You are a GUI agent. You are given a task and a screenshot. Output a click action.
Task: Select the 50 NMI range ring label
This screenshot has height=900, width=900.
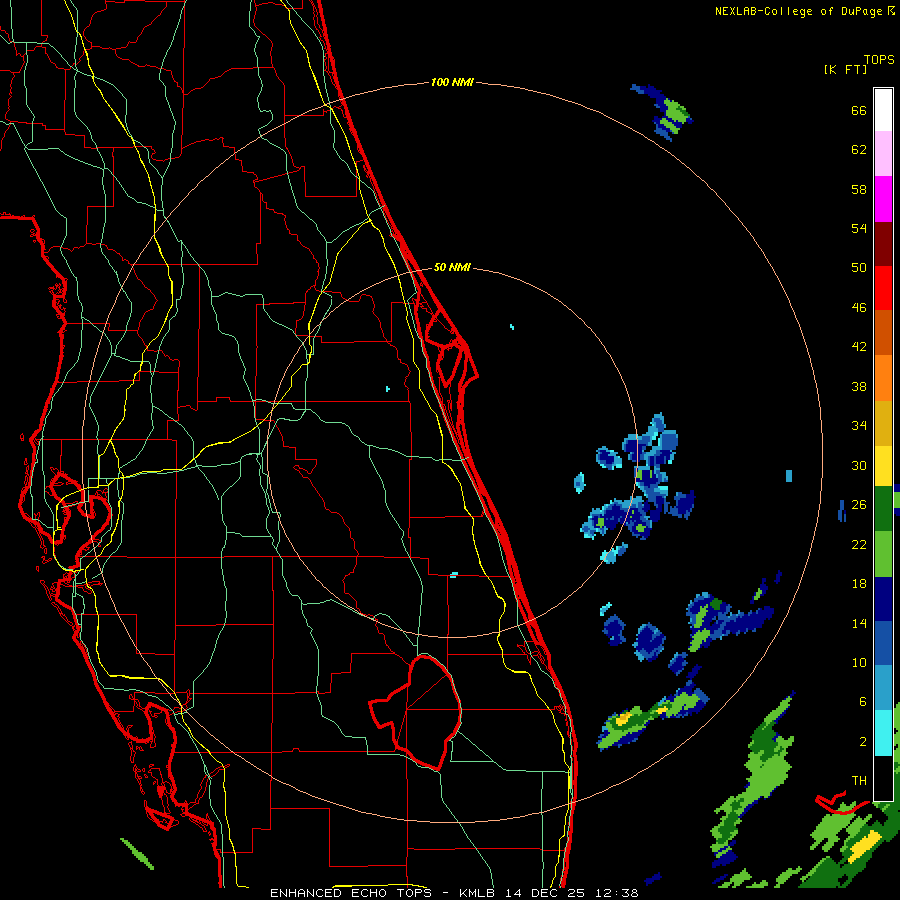click(x=452, y=267)
